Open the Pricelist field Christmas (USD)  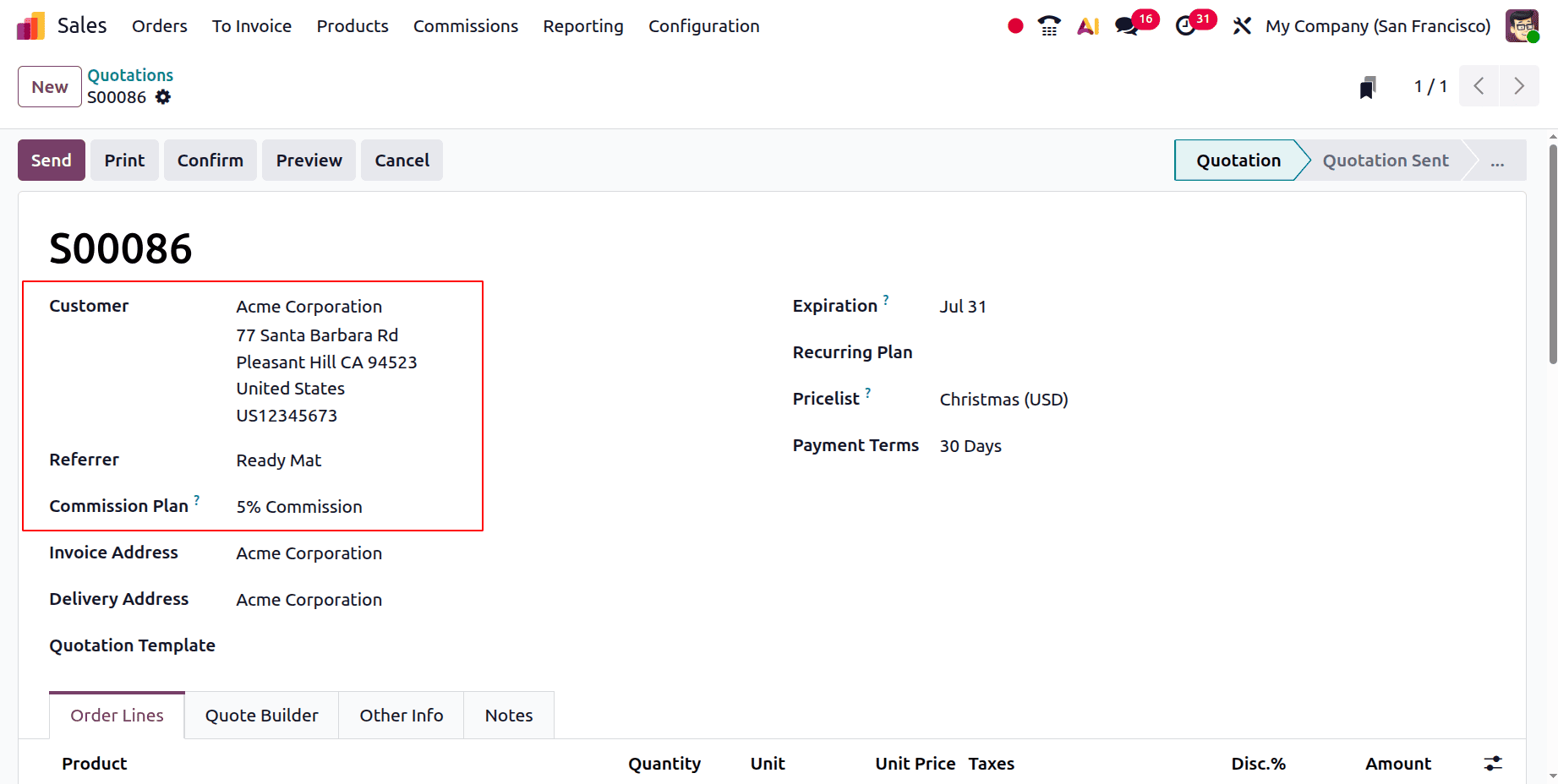[1004, 400]
